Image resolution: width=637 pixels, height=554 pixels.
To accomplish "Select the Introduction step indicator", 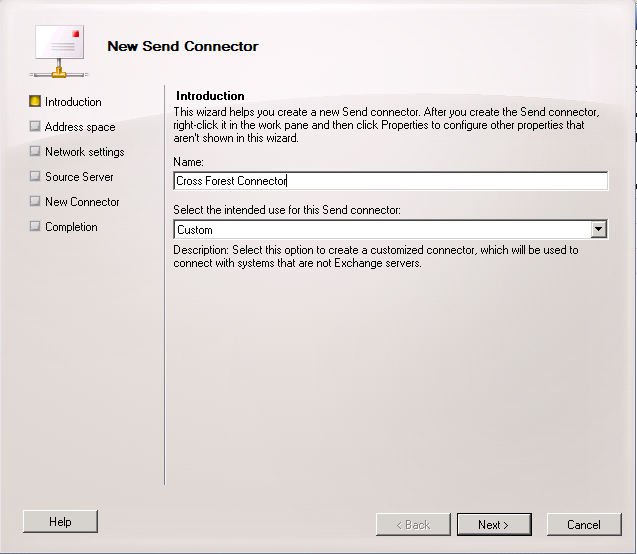I will click(35, 101).
